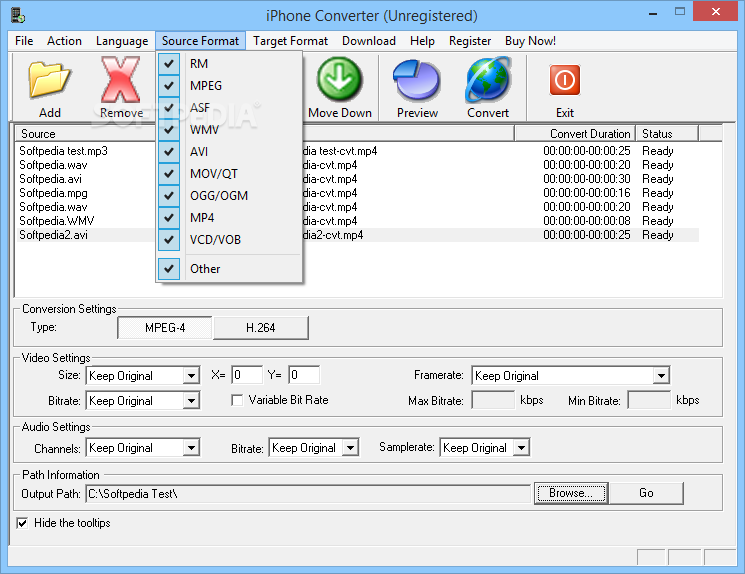Image resolution: width=745 pixels, height=574 pixels.
Task: Open the video Size dropdown
Action: pos(191,375)
